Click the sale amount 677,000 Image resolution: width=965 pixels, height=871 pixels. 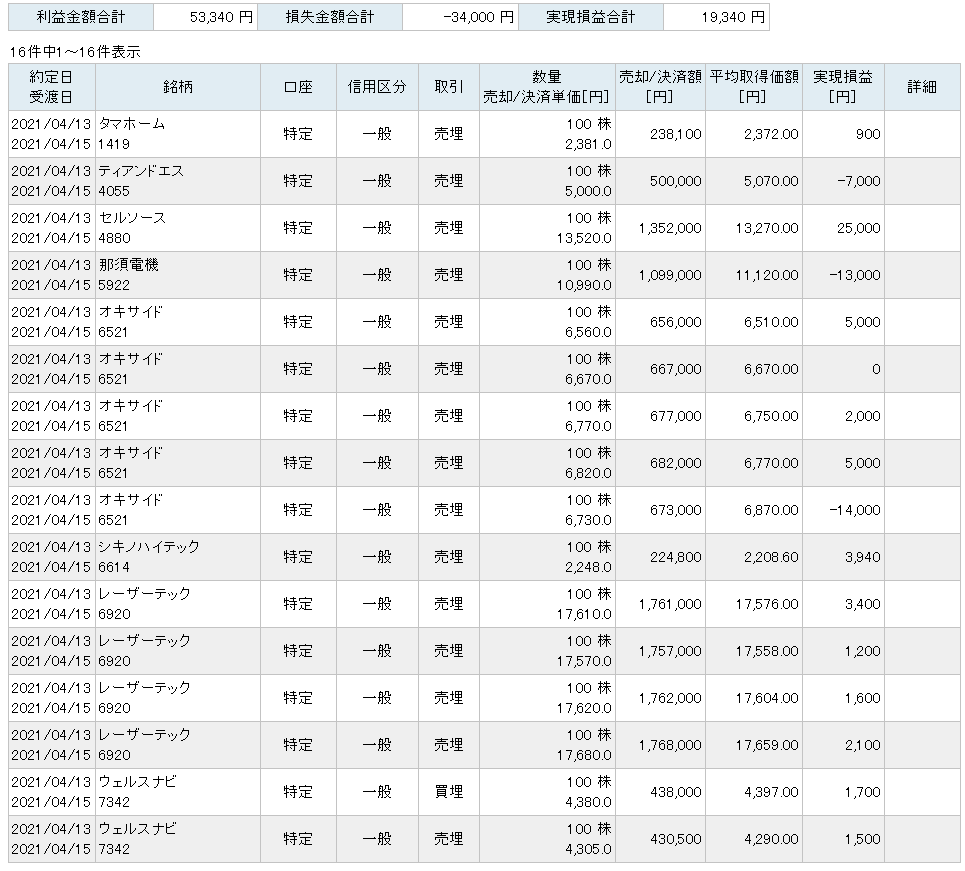(x=676, y=416)
